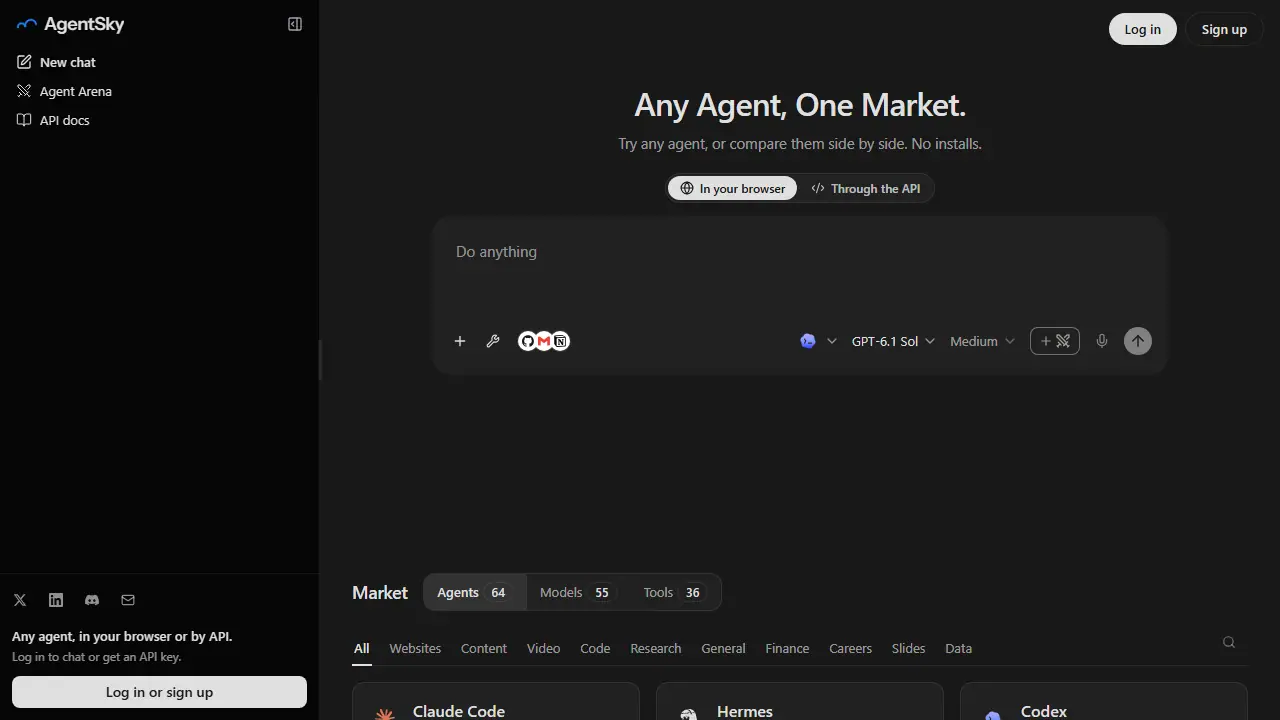Select the Agents market tab
This screenshot has height=720, width=1280.
(474, 592)
